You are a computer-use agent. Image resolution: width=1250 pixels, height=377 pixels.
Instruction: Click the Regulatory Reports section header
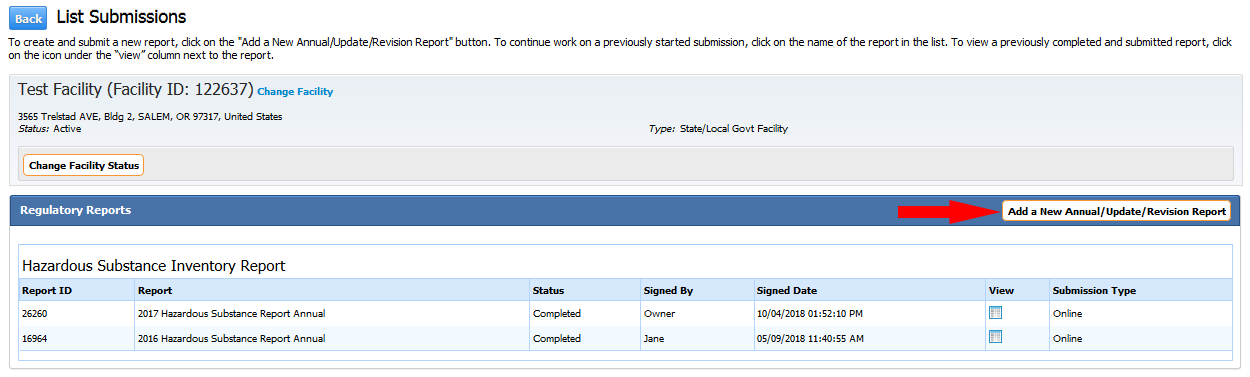click(x=75, y=210)
